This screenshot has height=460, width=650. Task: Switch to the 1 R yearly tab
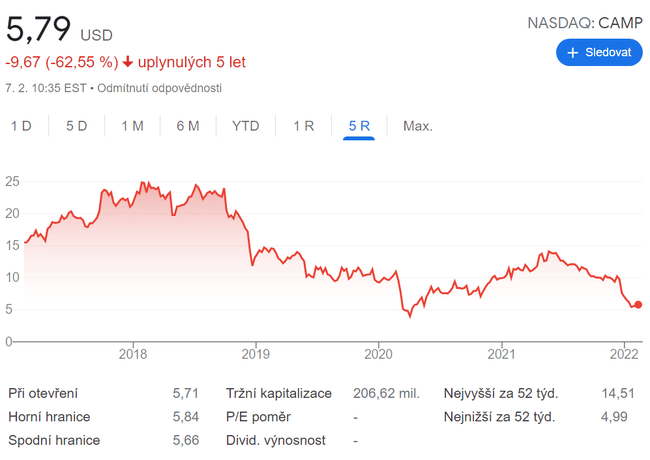coord(304,126)
